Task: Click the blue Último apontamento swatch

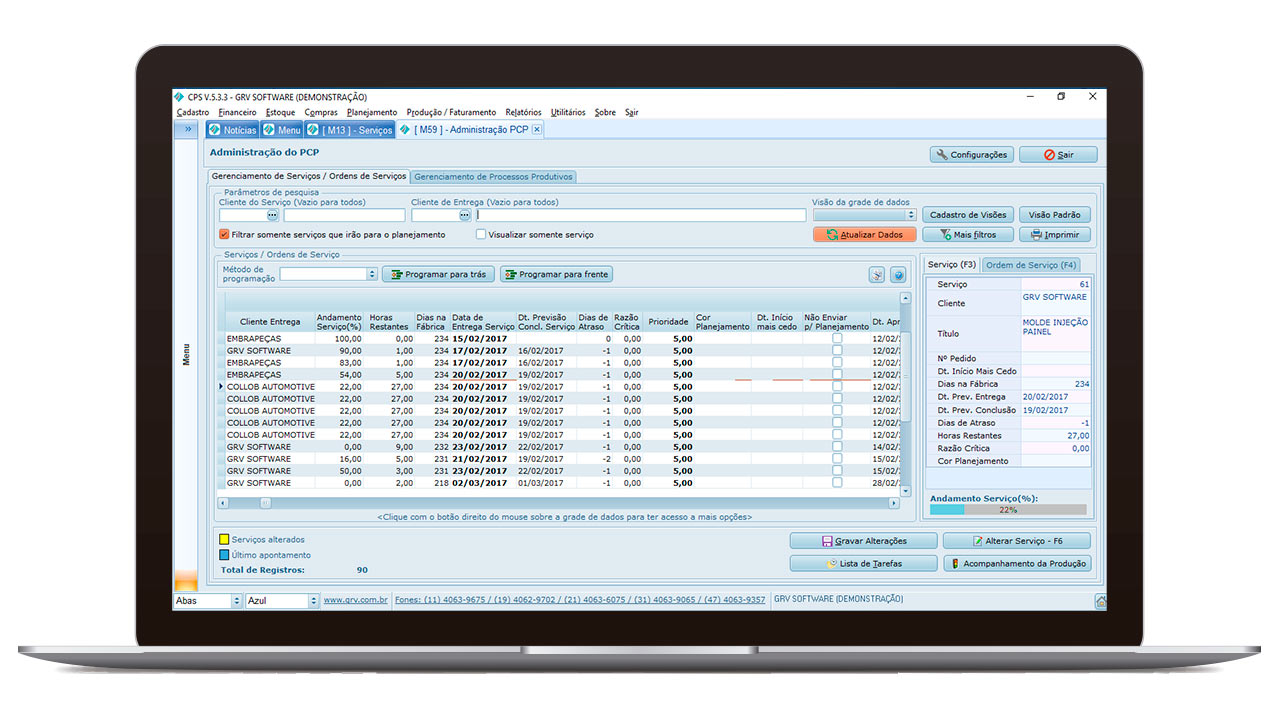Action: (x=224, y=555)
